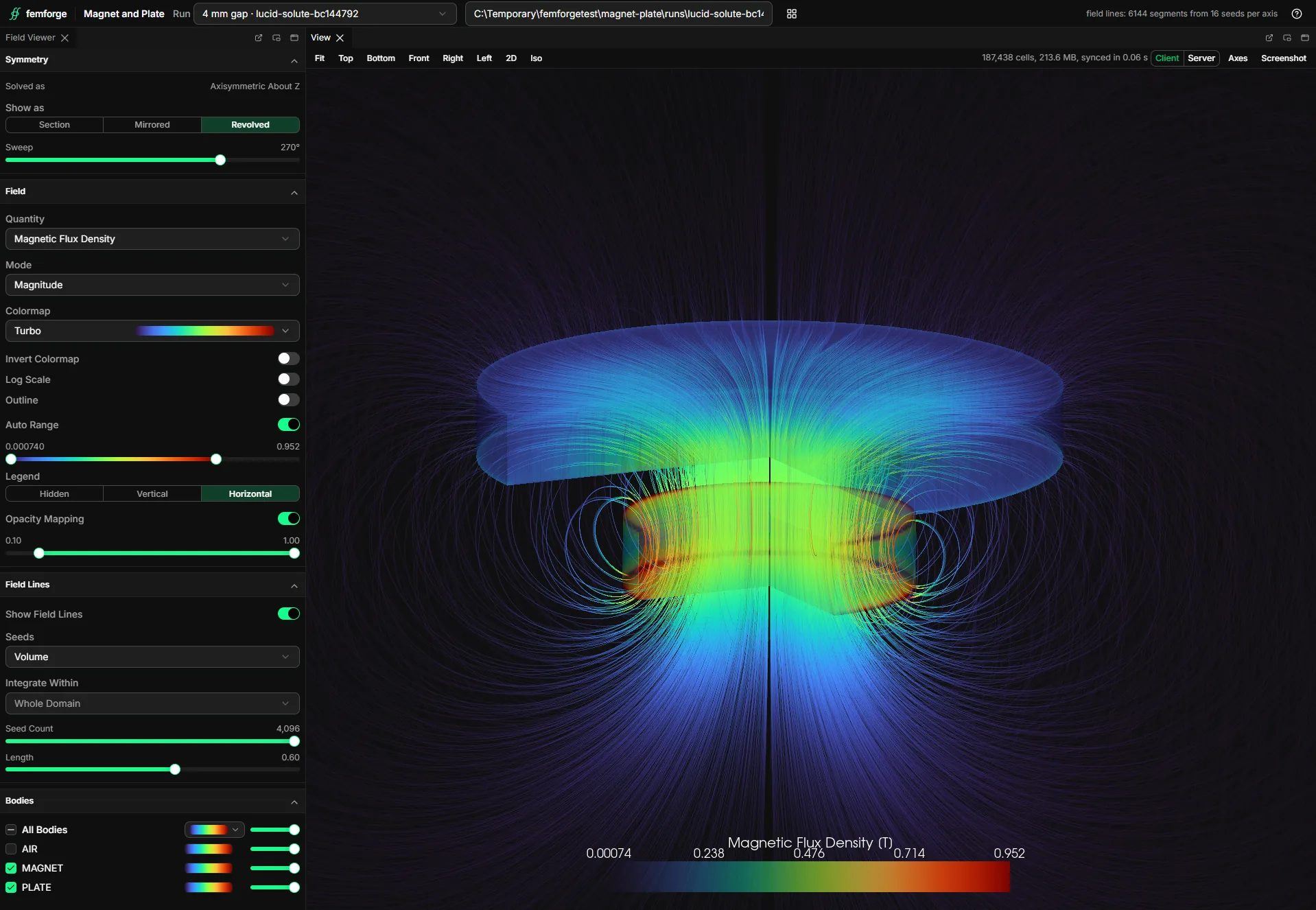Pop out the Field Viewer panel
The width and height of the screenshot is (1316, 910).
point(259,38)
